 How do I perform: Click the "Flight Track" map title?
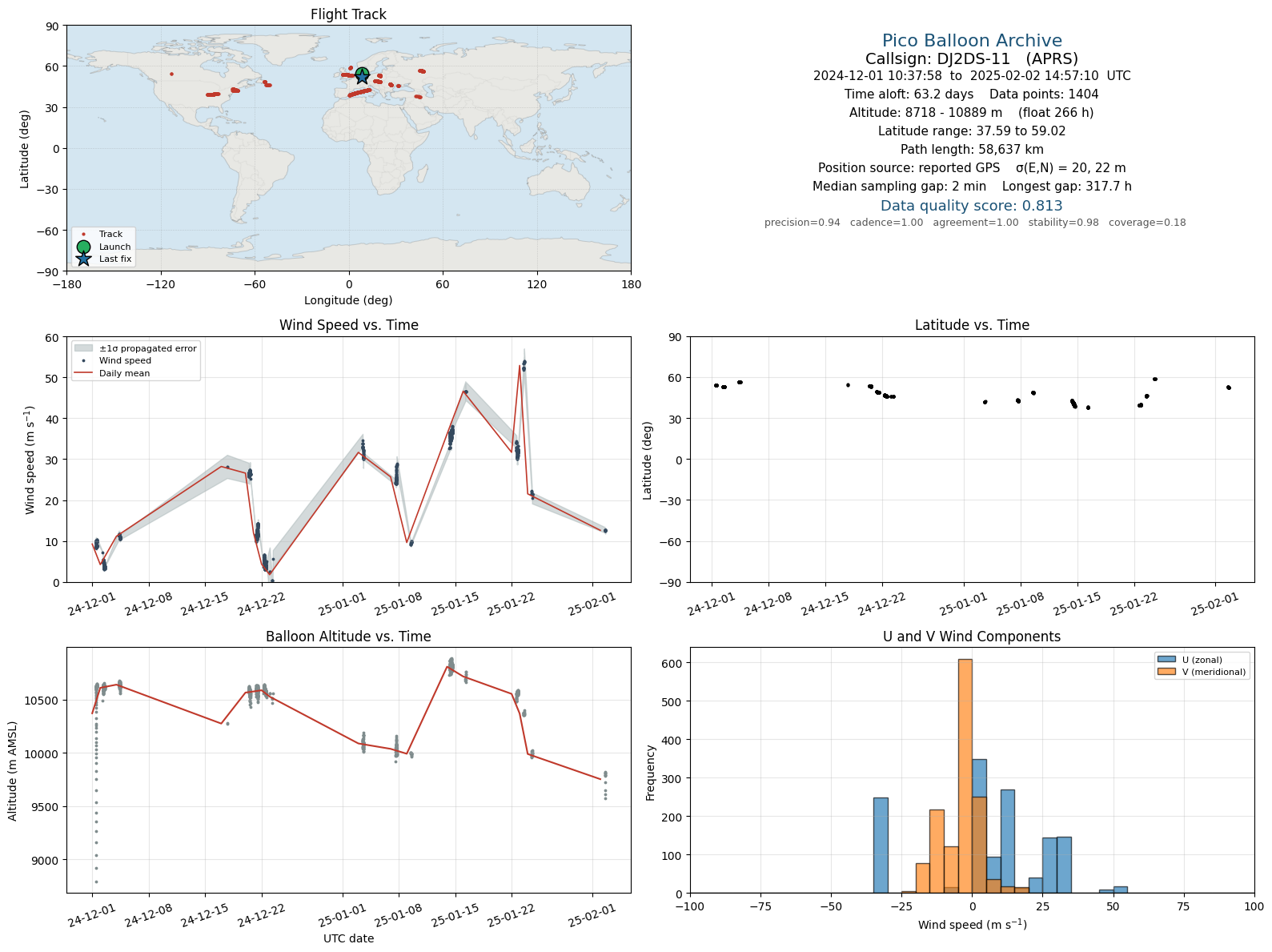pos(348,14)
